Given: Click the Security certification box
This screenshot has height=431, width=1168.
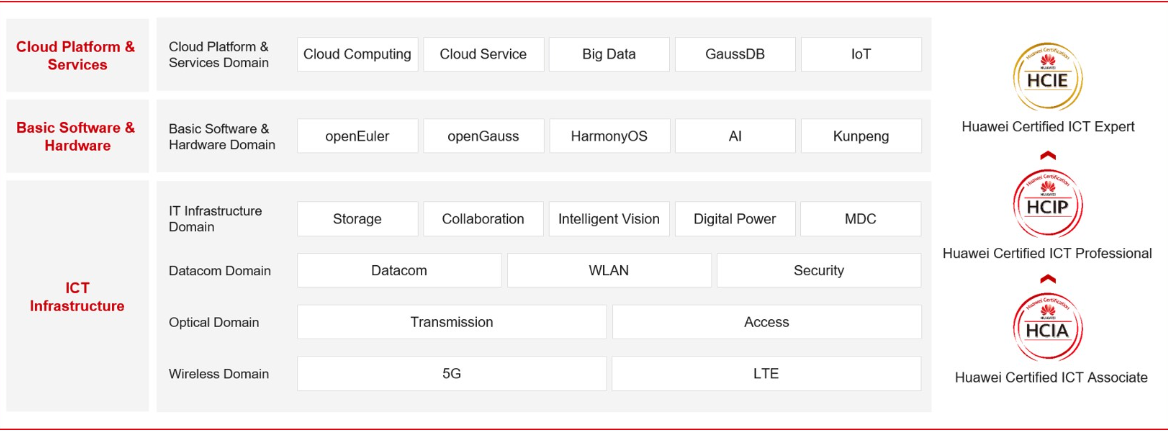Looking at the screenshot, I should [x=819, y=270].
